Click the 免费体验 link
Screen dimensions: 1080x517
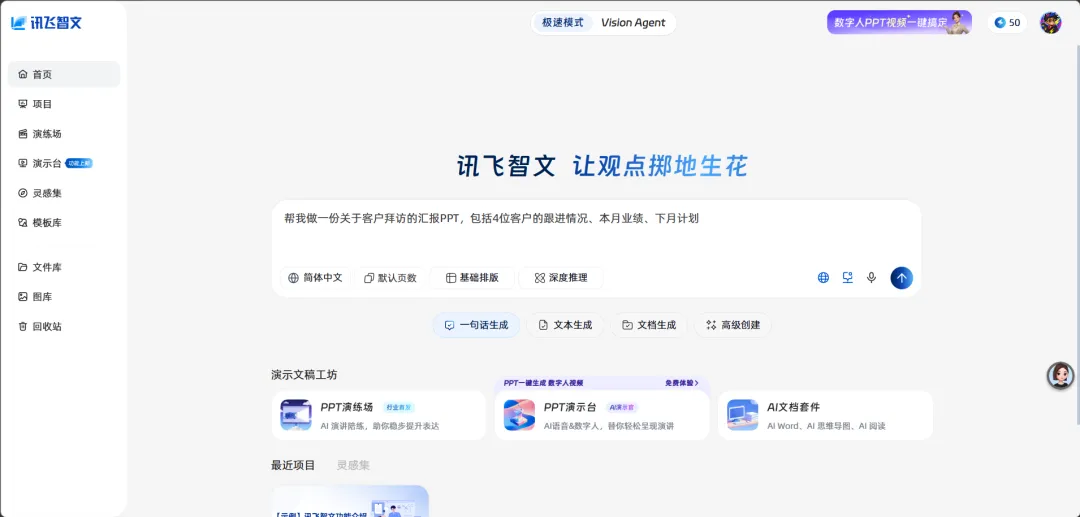tap(682, 383)
